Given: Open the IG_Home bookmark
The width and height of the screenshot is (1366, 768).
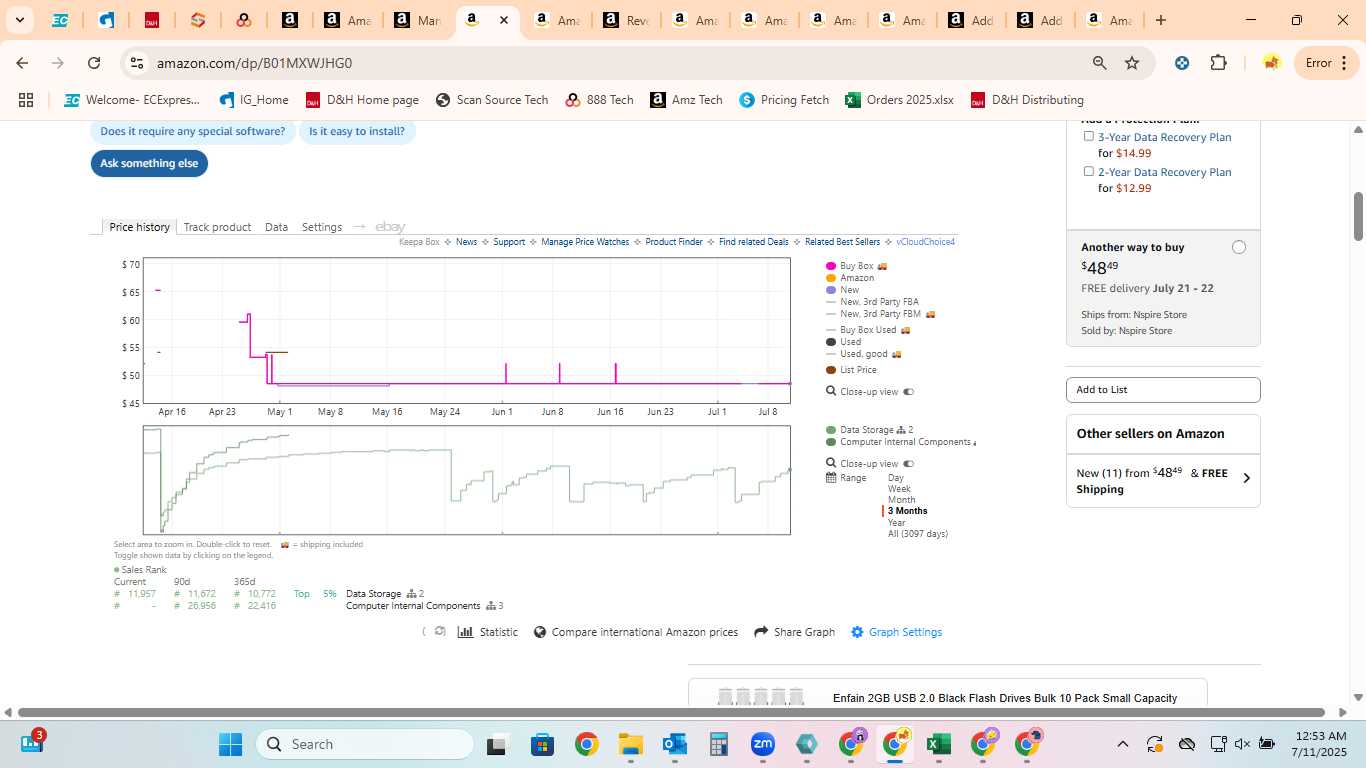Looking at the screenshot, I should [254, 100].
